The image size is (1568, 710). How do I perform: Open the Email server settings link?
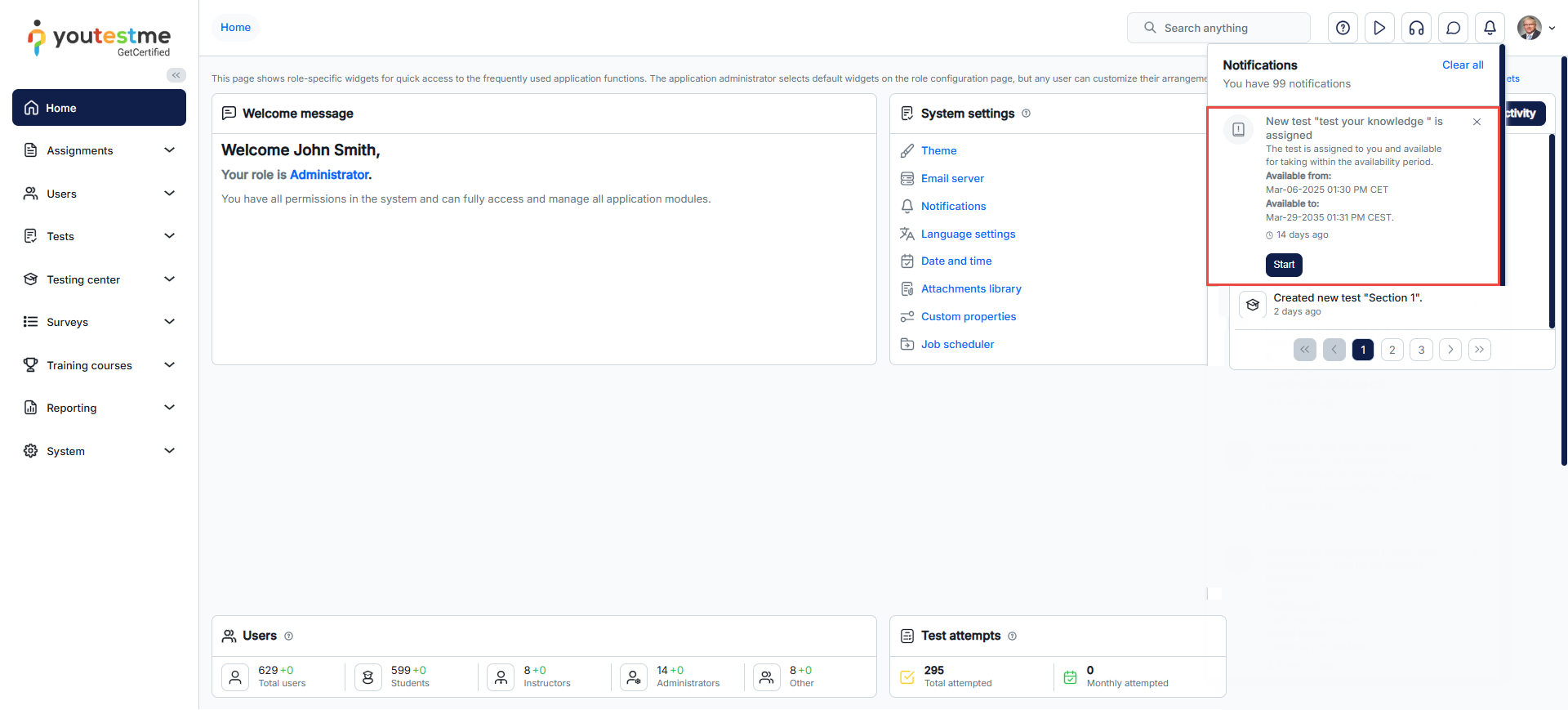point(952,179)
